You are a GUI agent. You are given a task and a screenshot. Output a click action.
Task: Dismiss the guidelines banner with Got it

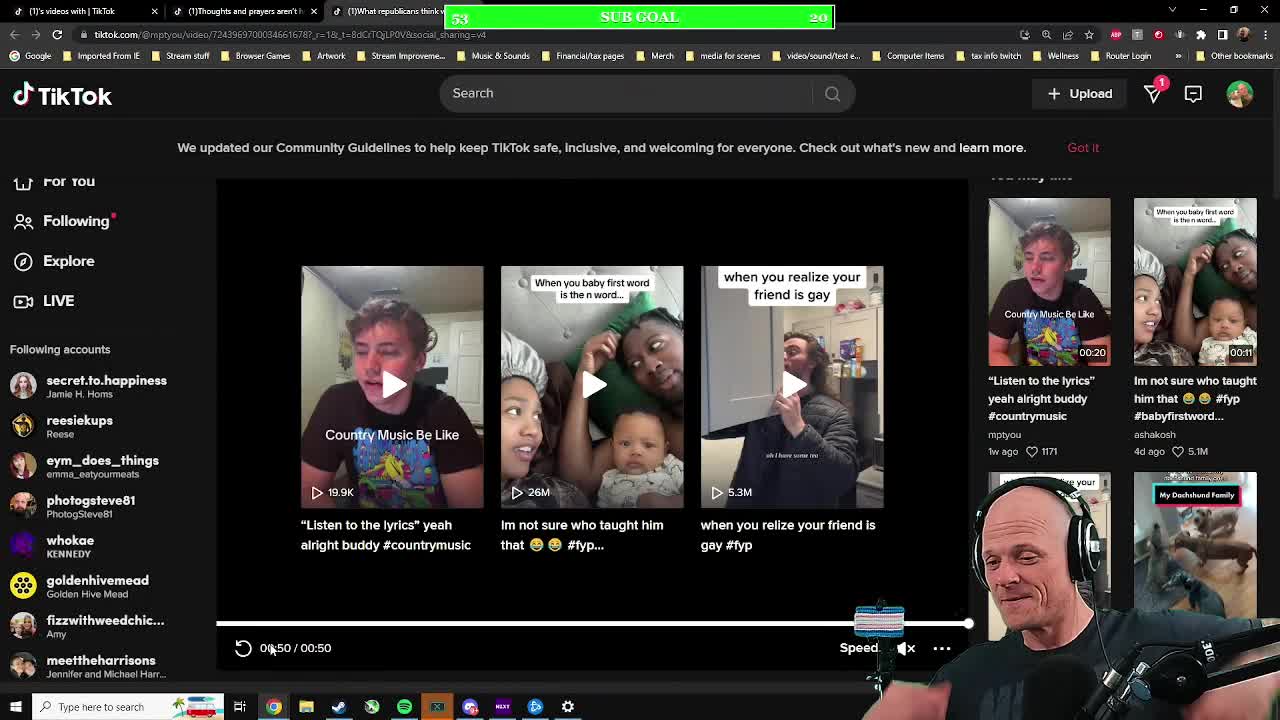pos(1082,148)
